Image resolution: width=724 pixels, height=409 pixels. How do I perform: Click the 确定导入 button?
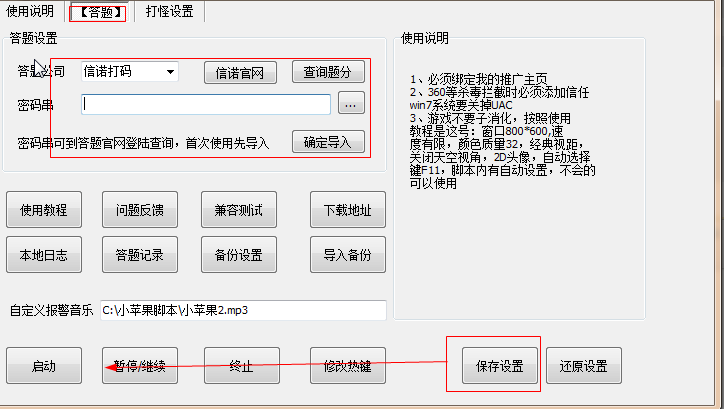[x=328, y=142]
